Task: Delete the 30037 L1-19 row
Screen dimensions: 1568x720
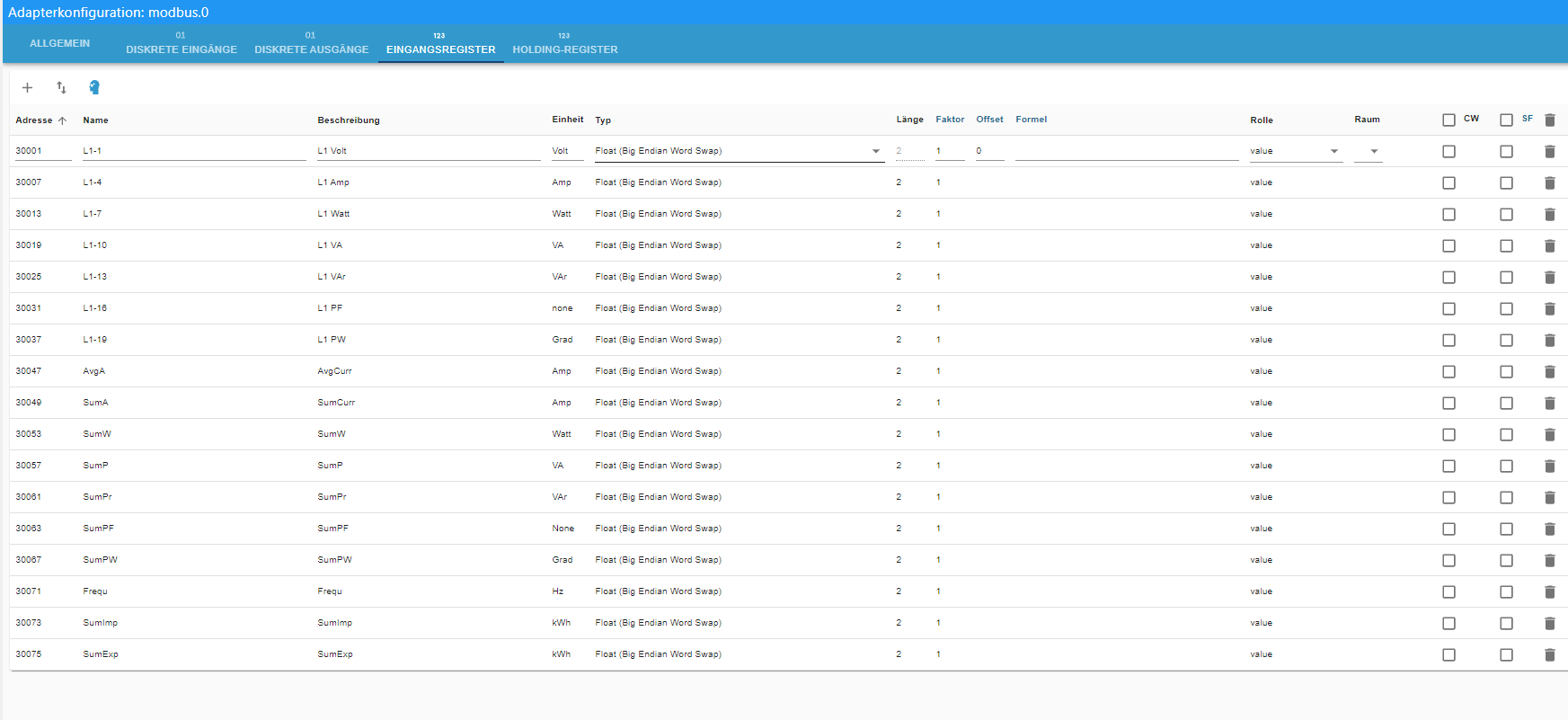Action: (x=1550, y=340)
